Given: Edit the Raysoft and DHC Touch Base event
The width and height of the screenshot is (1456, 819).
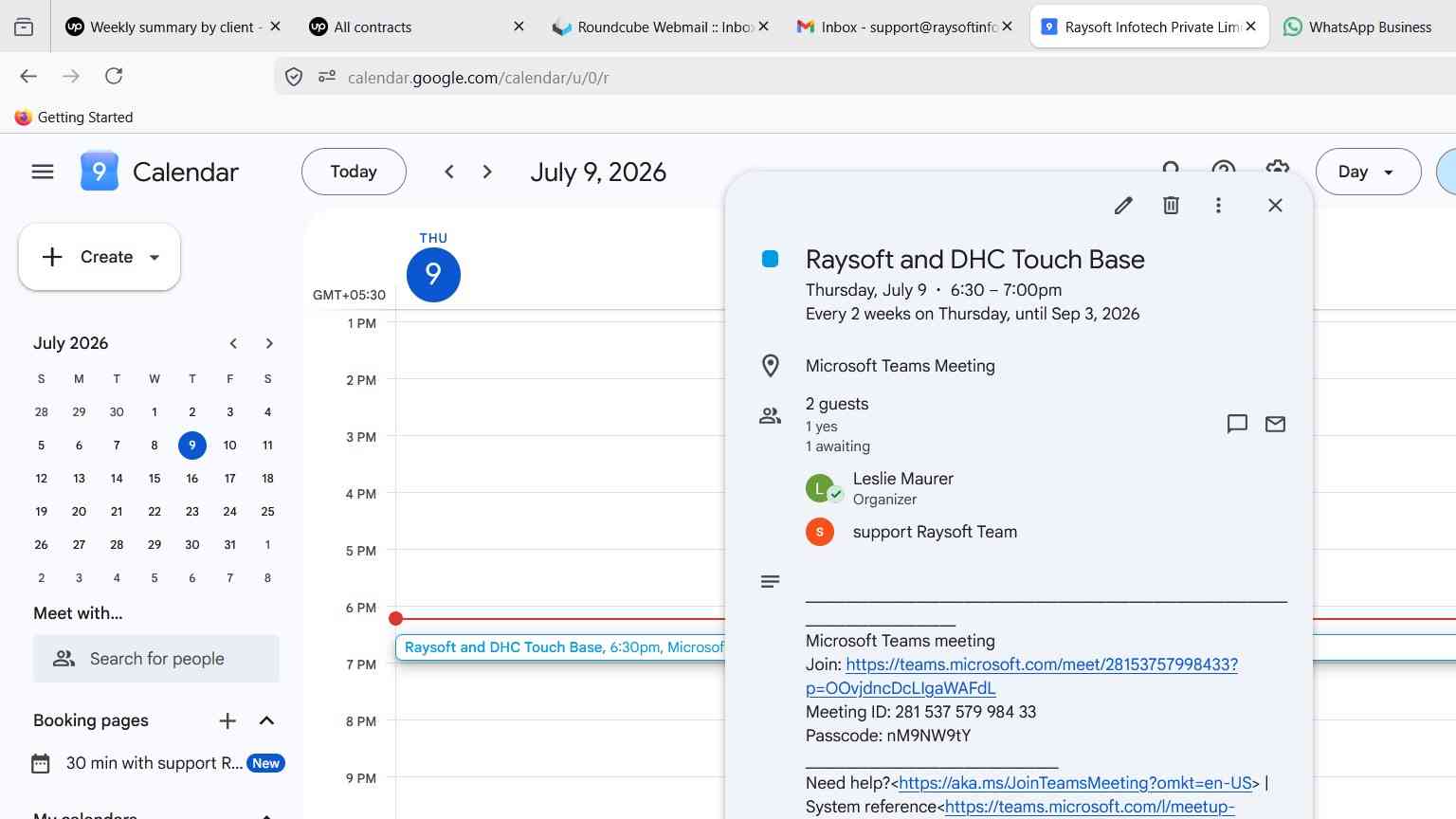Looking at the screenshot, I should (x=1123, y=206).
